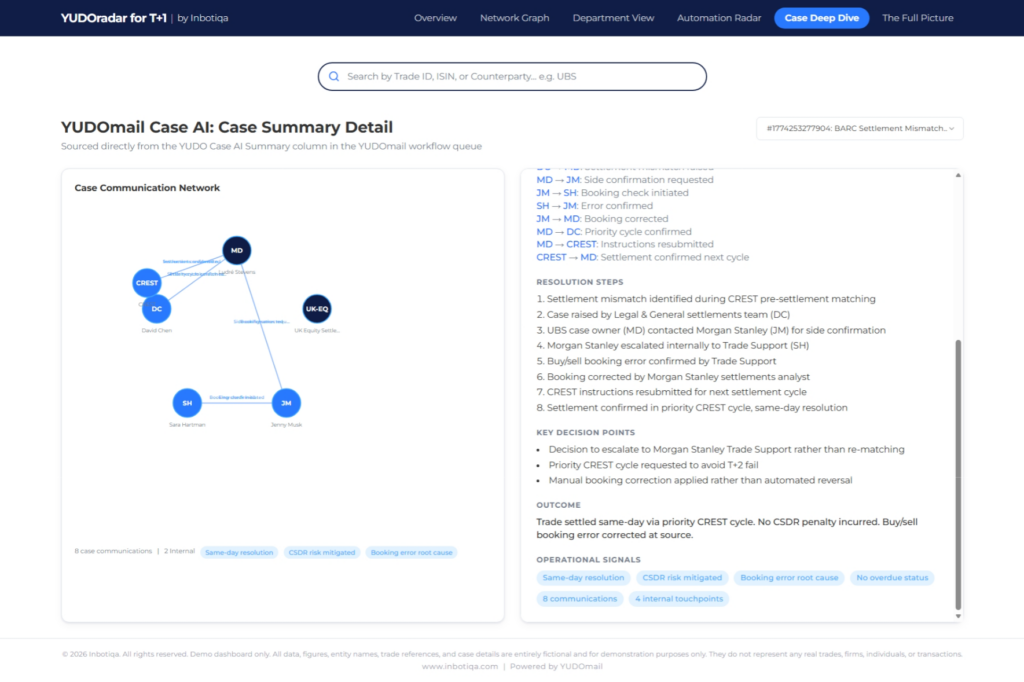Select the CREST node in network graph
This screenshot has width=1024, height=682.
click(147, 283)
